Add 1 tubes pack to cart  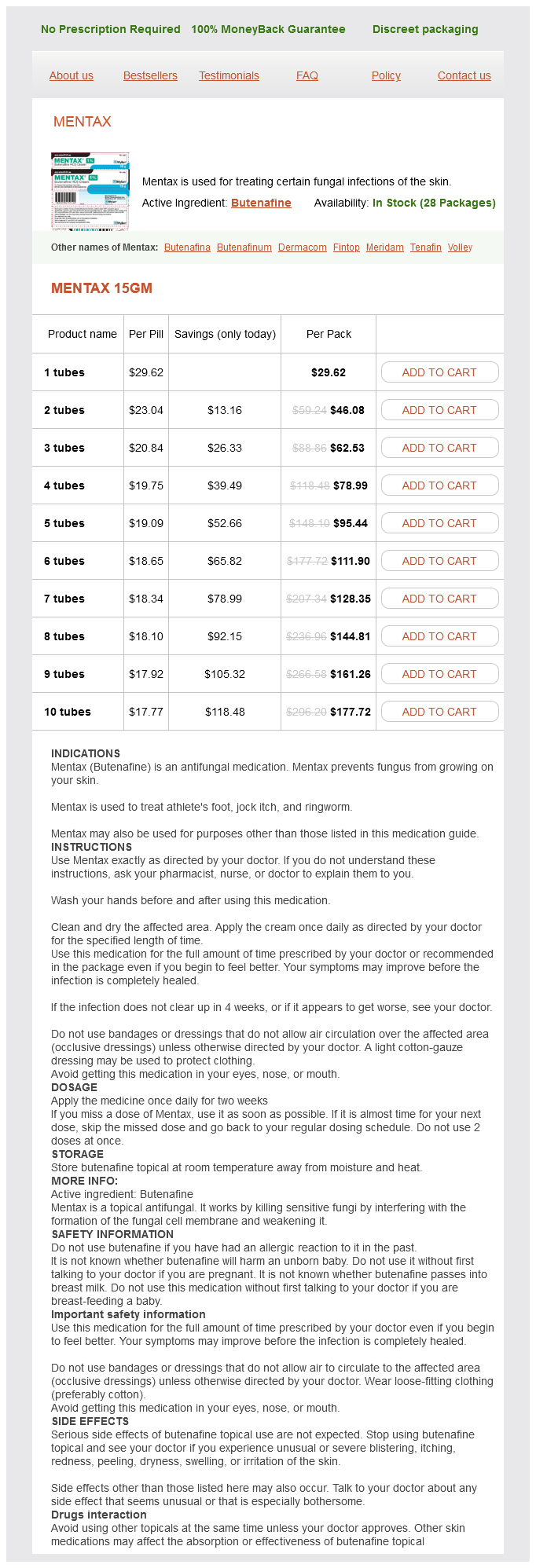[x=439, y=372]
